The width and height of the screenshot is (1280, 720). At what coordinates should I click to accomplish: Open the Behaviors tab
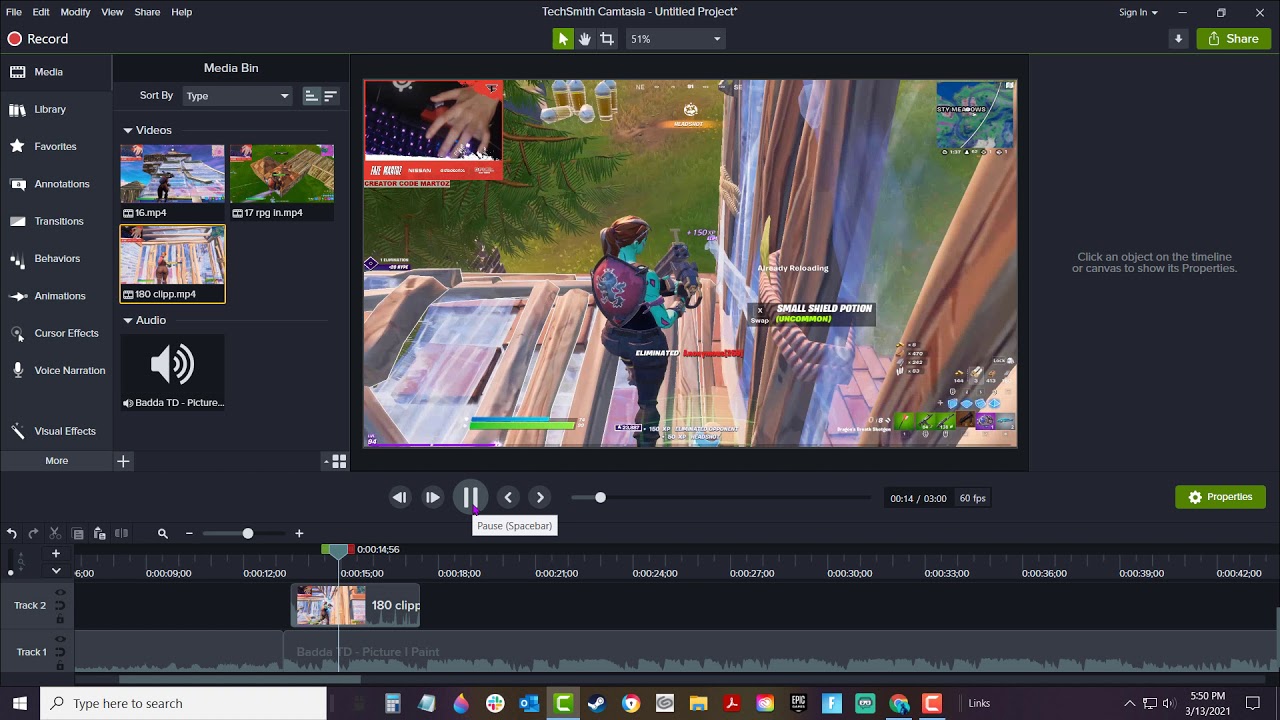pyautogui.click(x=56, y=258)
